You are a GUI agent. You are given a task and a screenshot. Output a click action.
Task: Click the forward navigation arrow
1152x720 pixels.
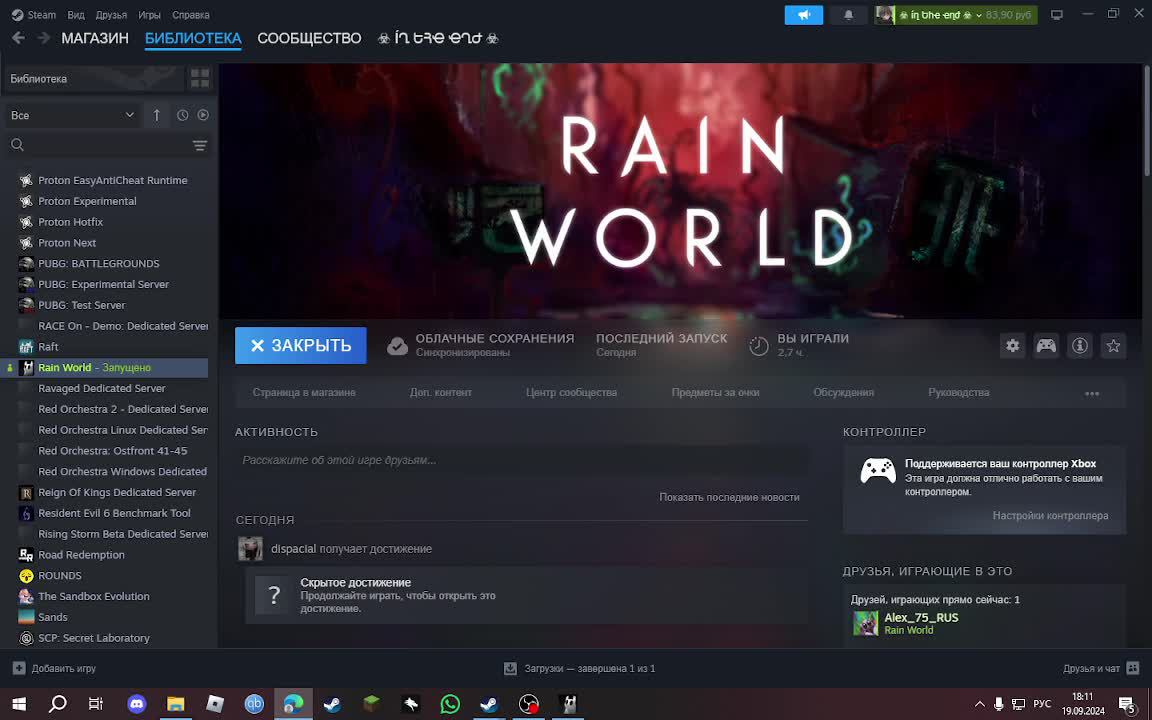(x=43, y=38)
